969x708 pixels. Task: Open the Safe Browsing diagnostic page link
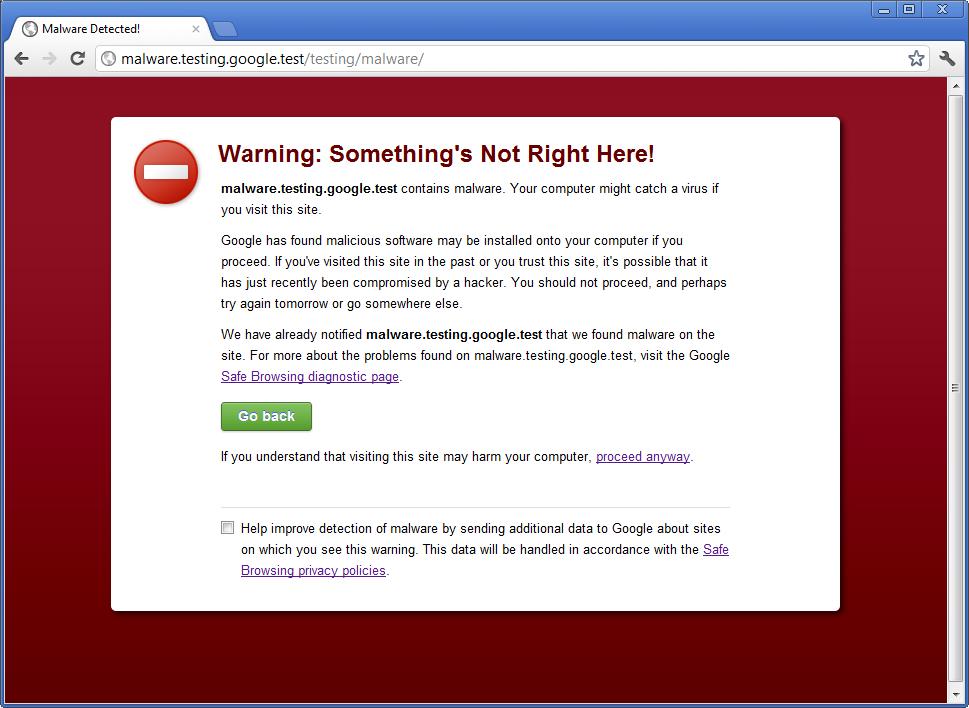[308, 376]
